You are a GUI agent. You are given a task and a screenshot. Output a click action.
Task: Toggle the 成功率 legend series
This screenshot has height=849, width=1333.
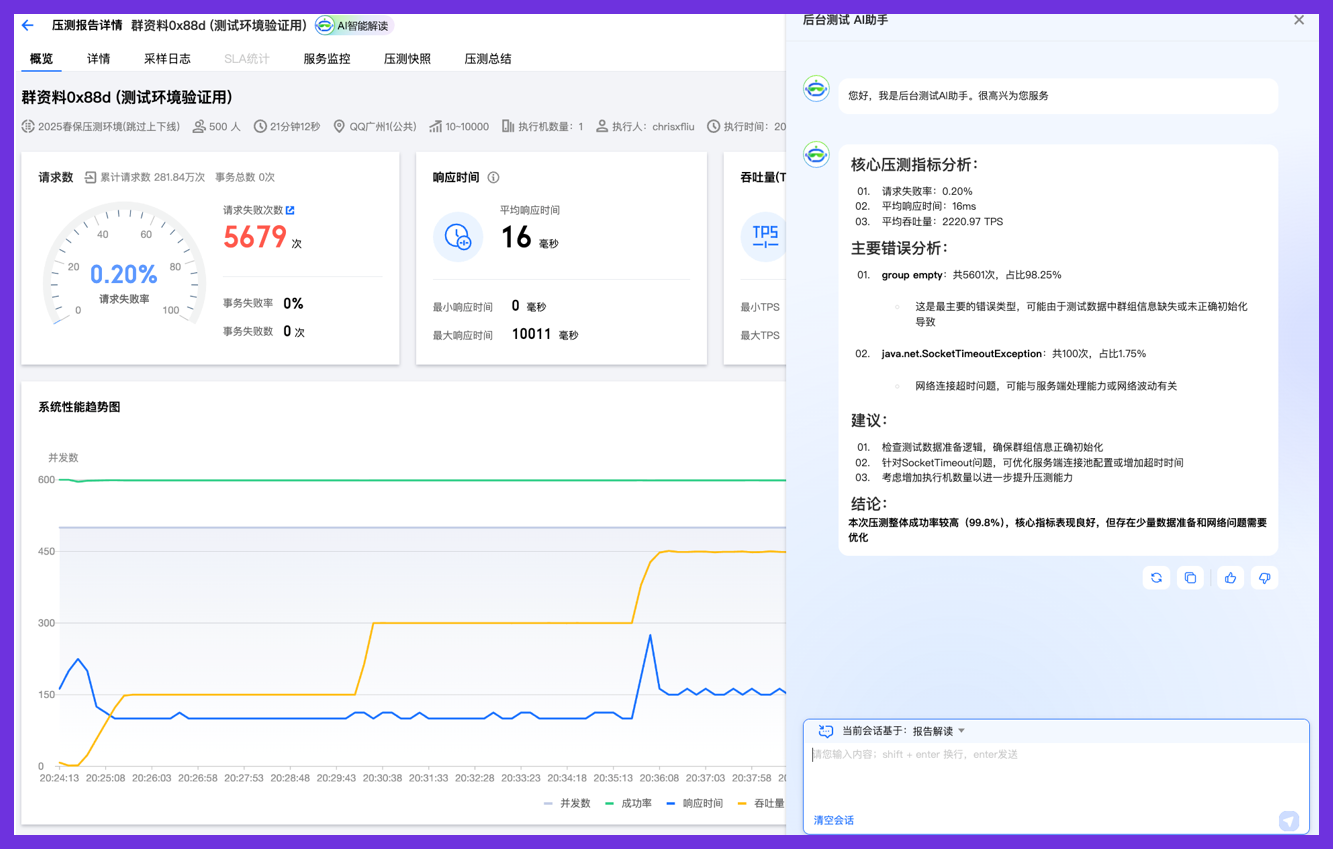point(629,803)
